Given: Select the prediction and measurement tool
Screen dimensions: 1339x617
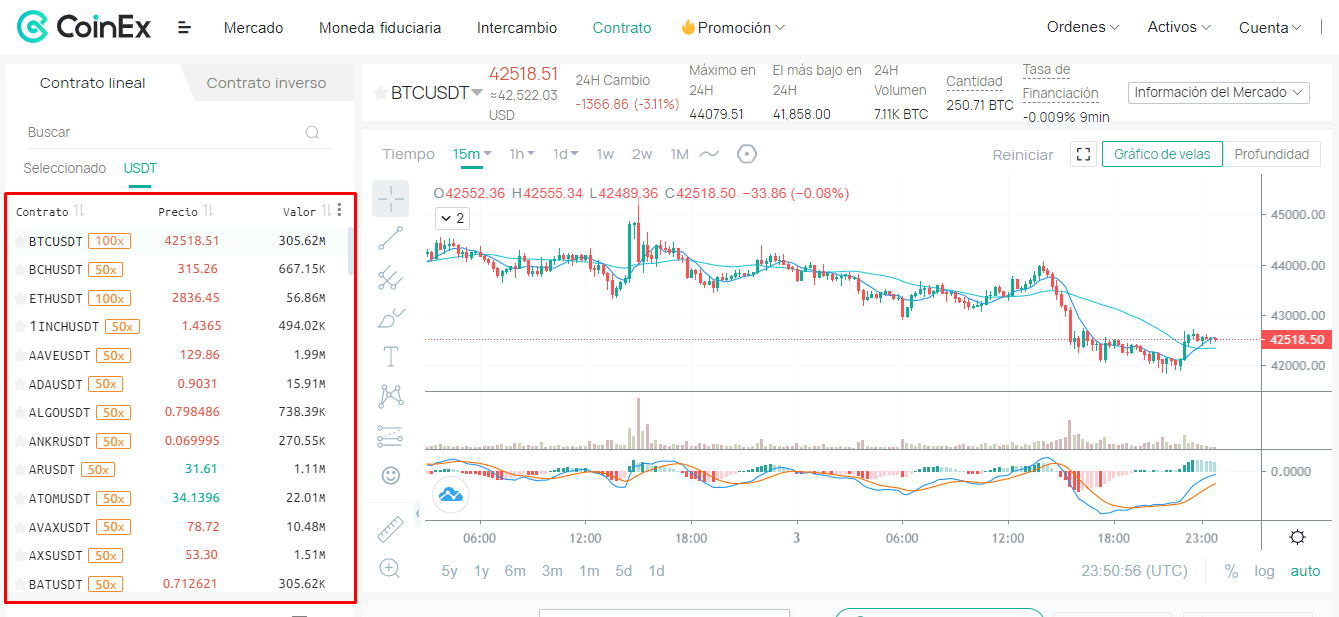Looking at the screenshot, I should coord(391,436).
